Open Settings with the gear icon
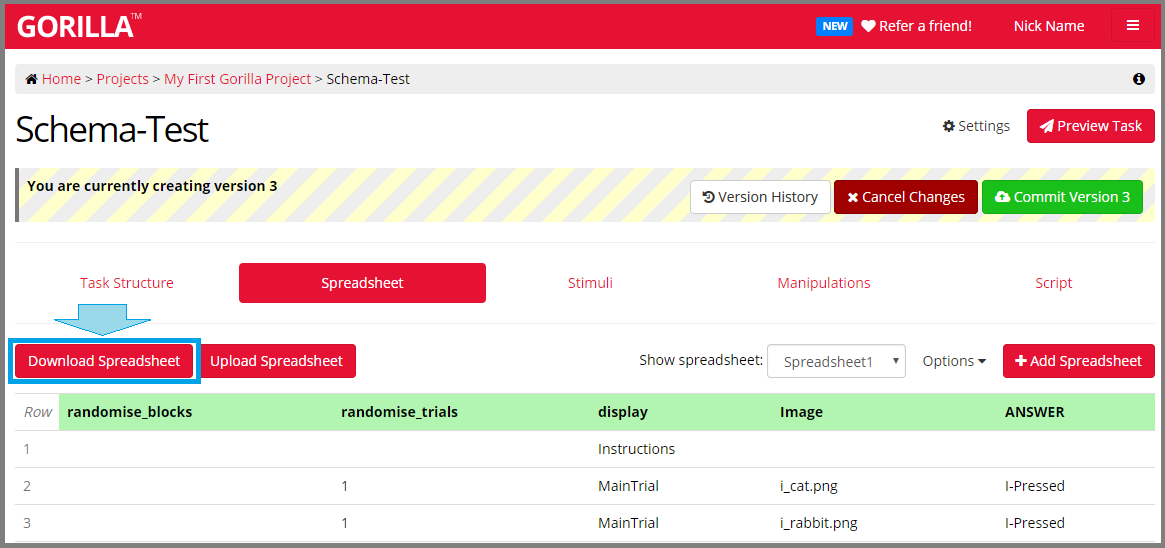The image size is (1165, 548). (976, 126)
